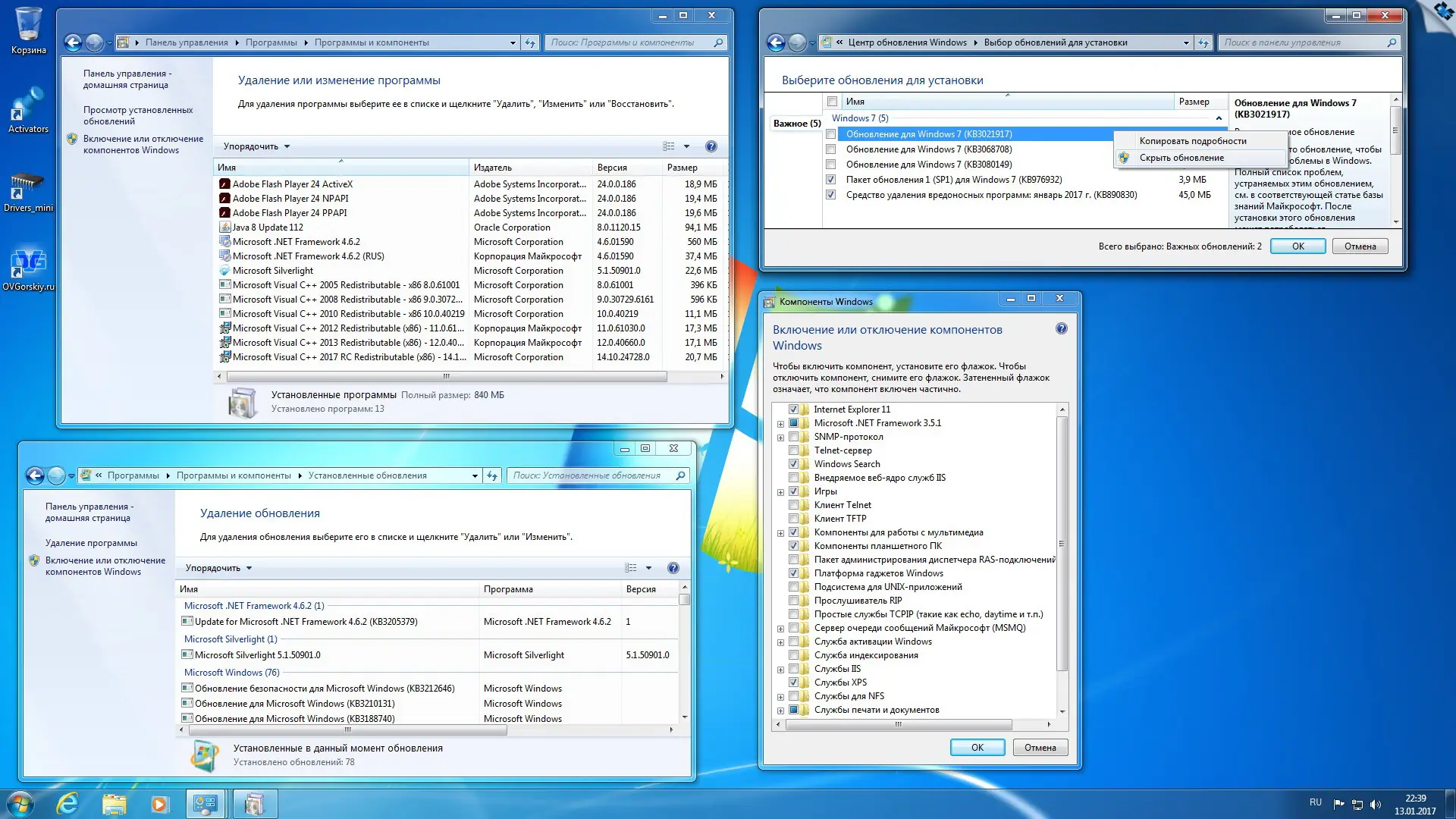Uncheck the Windows Search component checkbox

794,464
